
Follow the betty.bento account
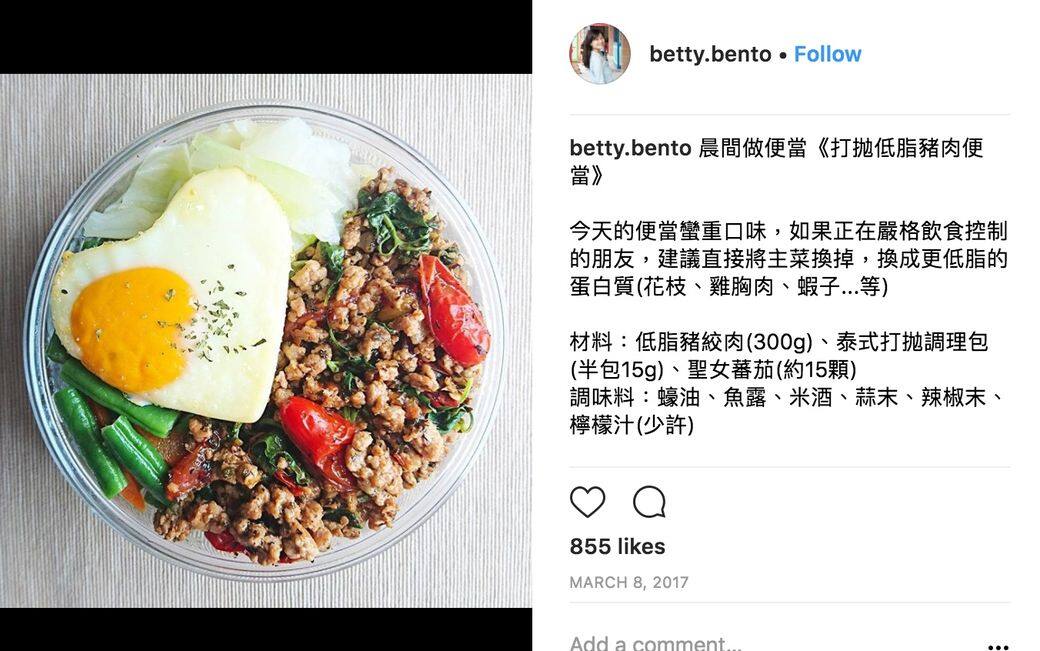click(x=827, y=54)
